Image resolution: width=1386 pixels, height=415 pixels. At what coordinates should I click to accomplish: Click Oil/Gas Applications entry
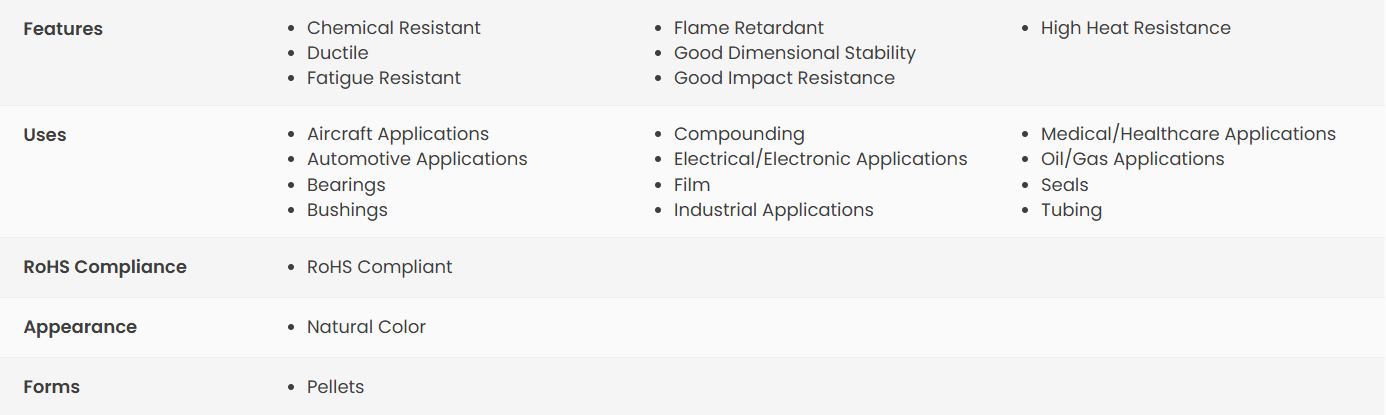1133,159
